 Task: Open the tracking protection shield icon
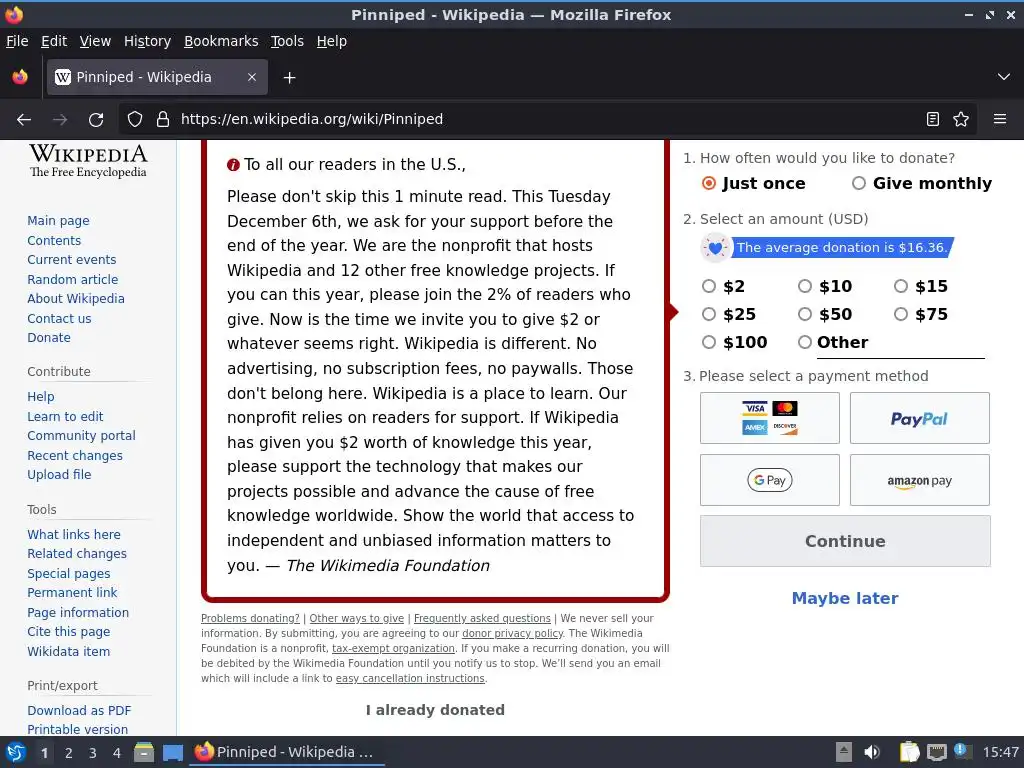click(x=135, y=120)
